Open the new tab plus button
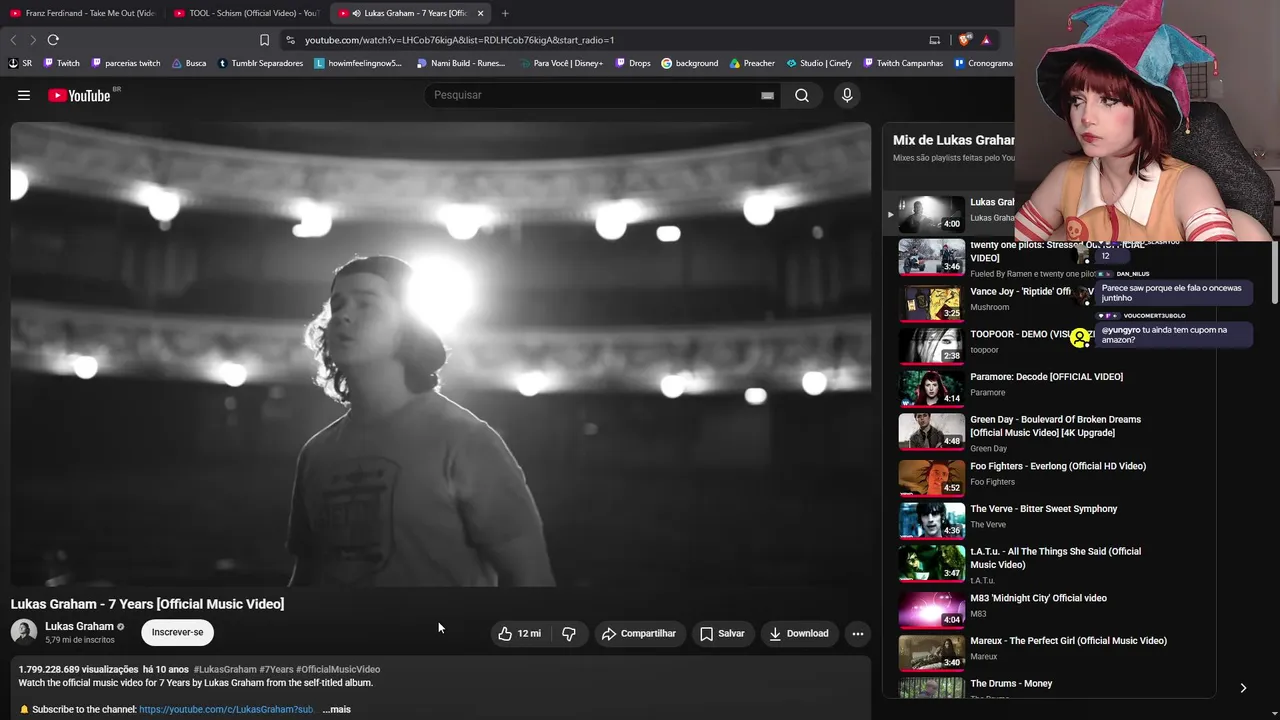The height and width of the screenshot is (720, 1280). (x=505, y=13)
